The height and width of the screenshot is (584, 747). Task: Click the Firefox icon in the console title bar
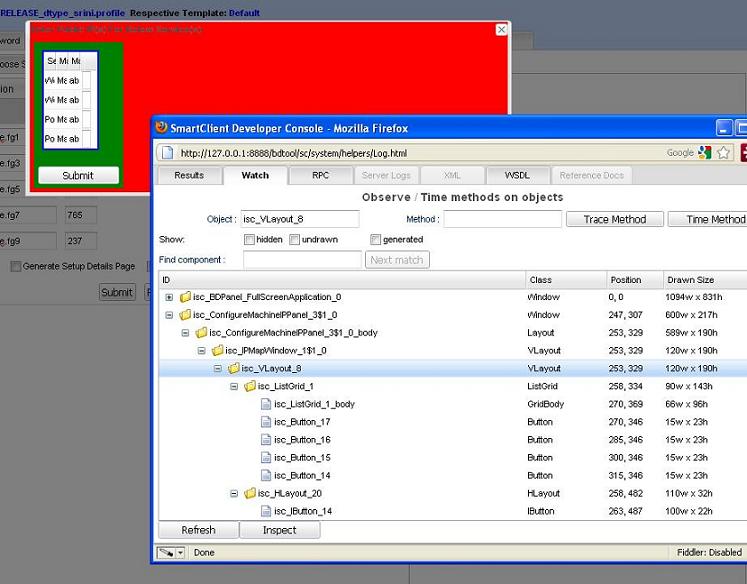(x=161, y=128)
